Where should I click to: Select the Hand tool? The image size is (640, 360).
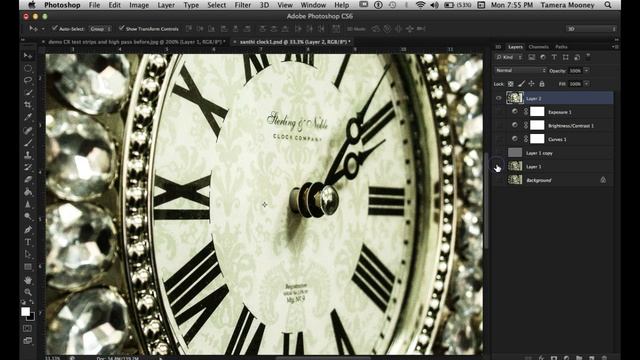(x=28, y=280)
